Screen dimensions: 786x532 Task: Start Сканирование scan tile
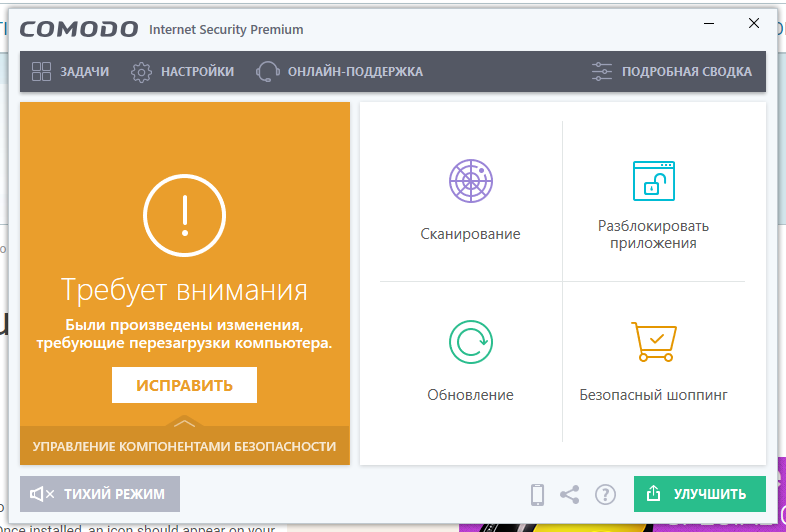(x=470, y=201)
